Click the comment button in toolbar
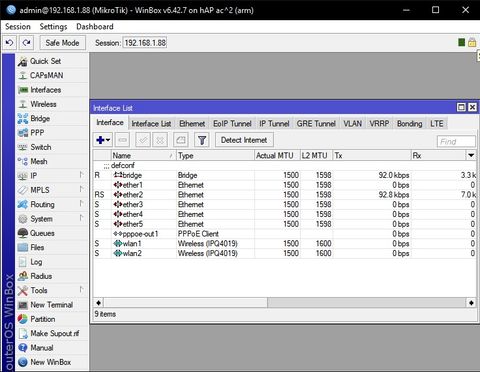The width and height of the screenshot is (480, 372). coord(181,140)
